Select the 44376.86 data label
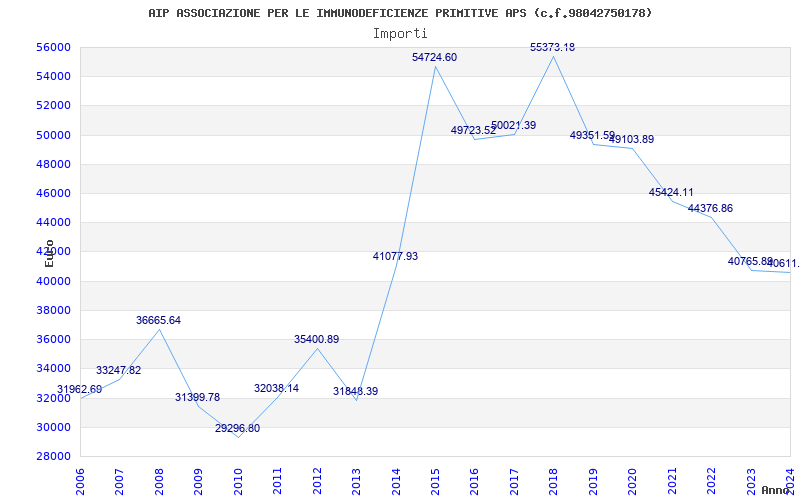Viewport: 800px width, 500px height. [x=710, y=209]
